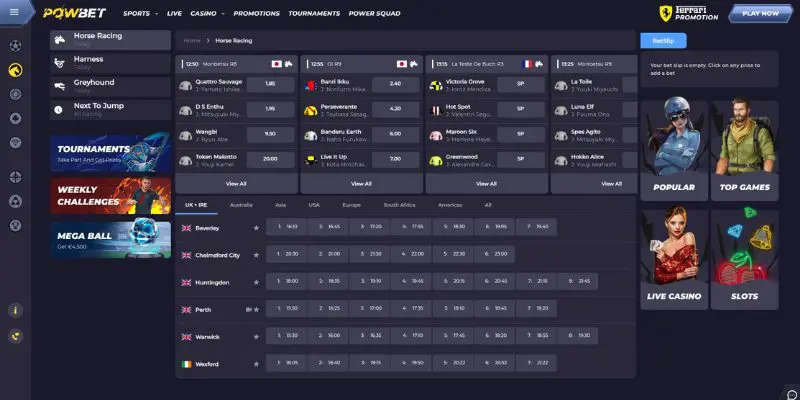Click the horse icon beside Monbetsu R8 header

click(289, 64)
